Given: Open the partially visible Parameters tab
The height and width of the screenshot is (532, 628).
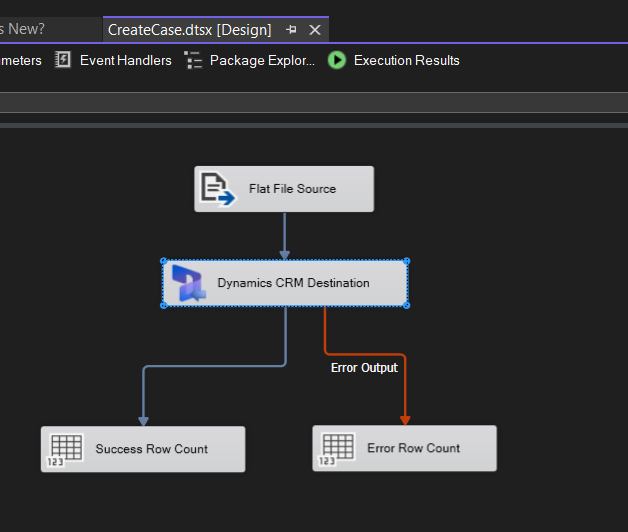Looking at the screenshot, I should click(20, 60).
